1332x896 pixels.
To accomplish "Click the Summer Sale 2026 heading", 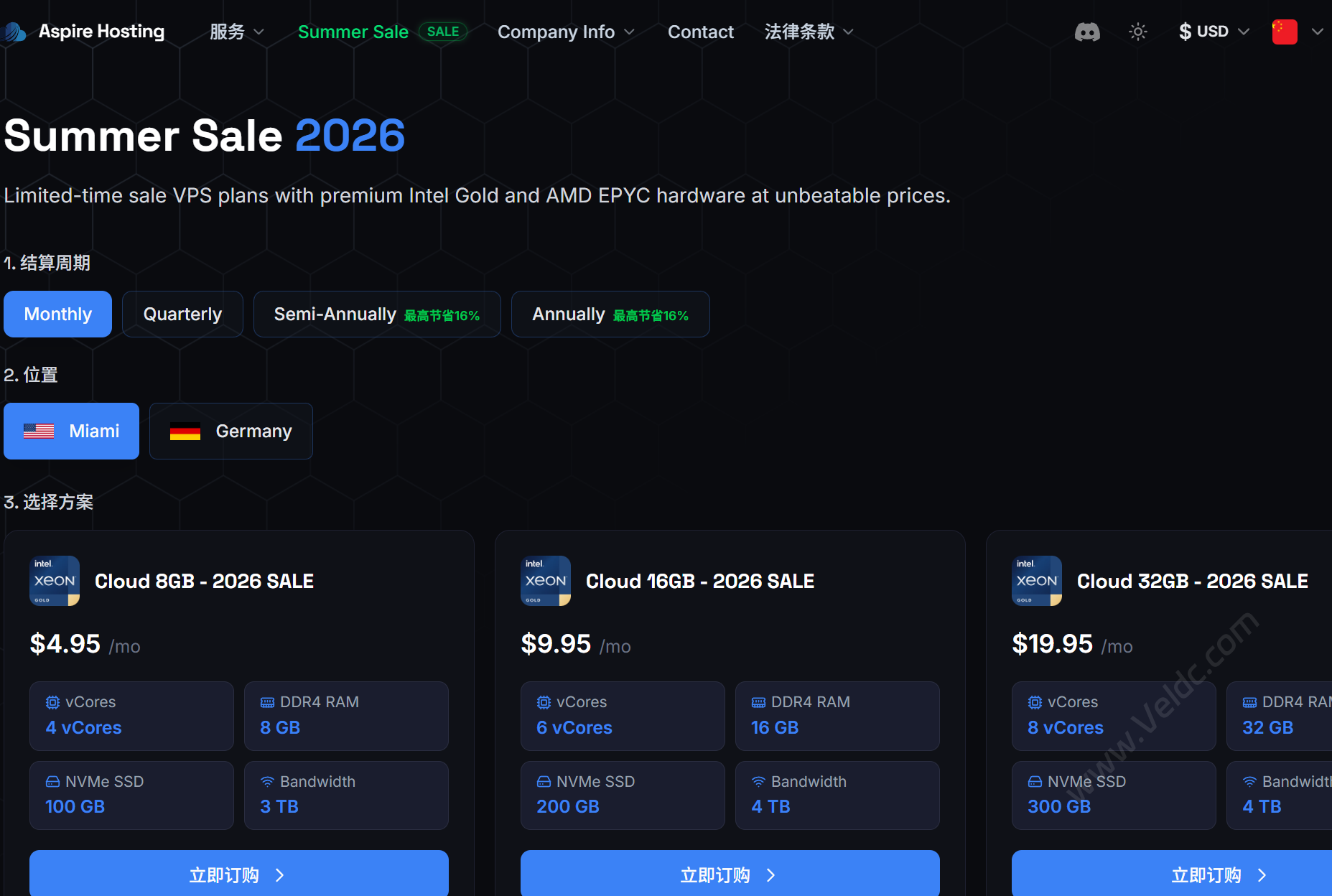I will (x=205, y=135).
